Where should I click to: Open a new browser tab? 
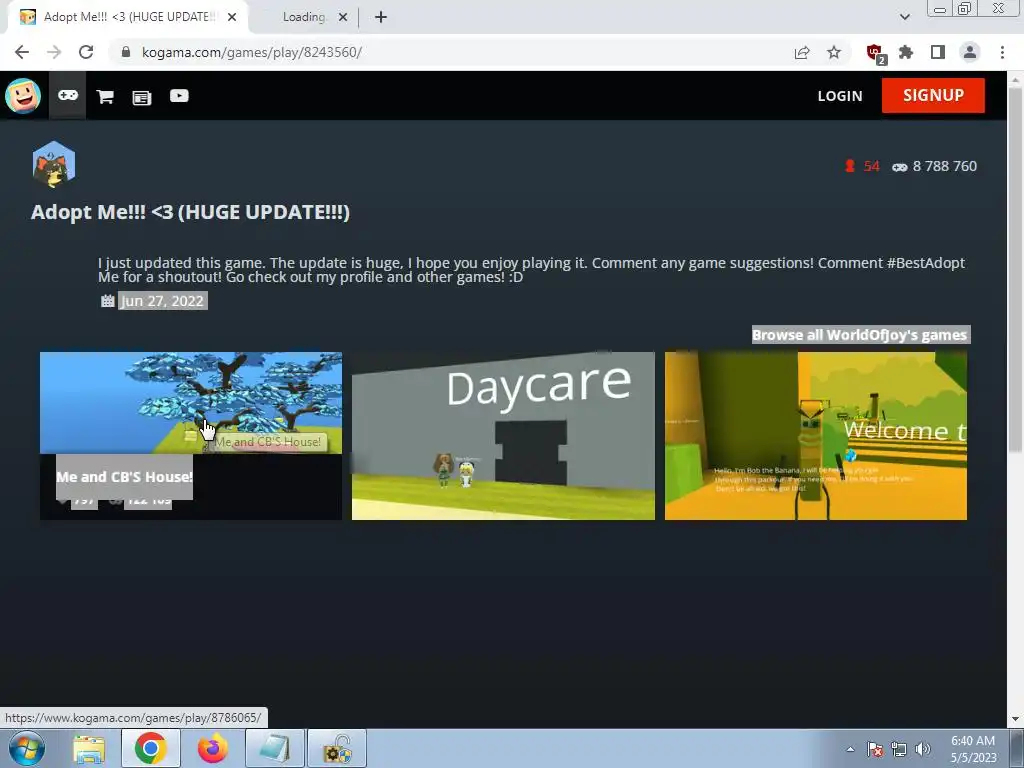[381, 17]
